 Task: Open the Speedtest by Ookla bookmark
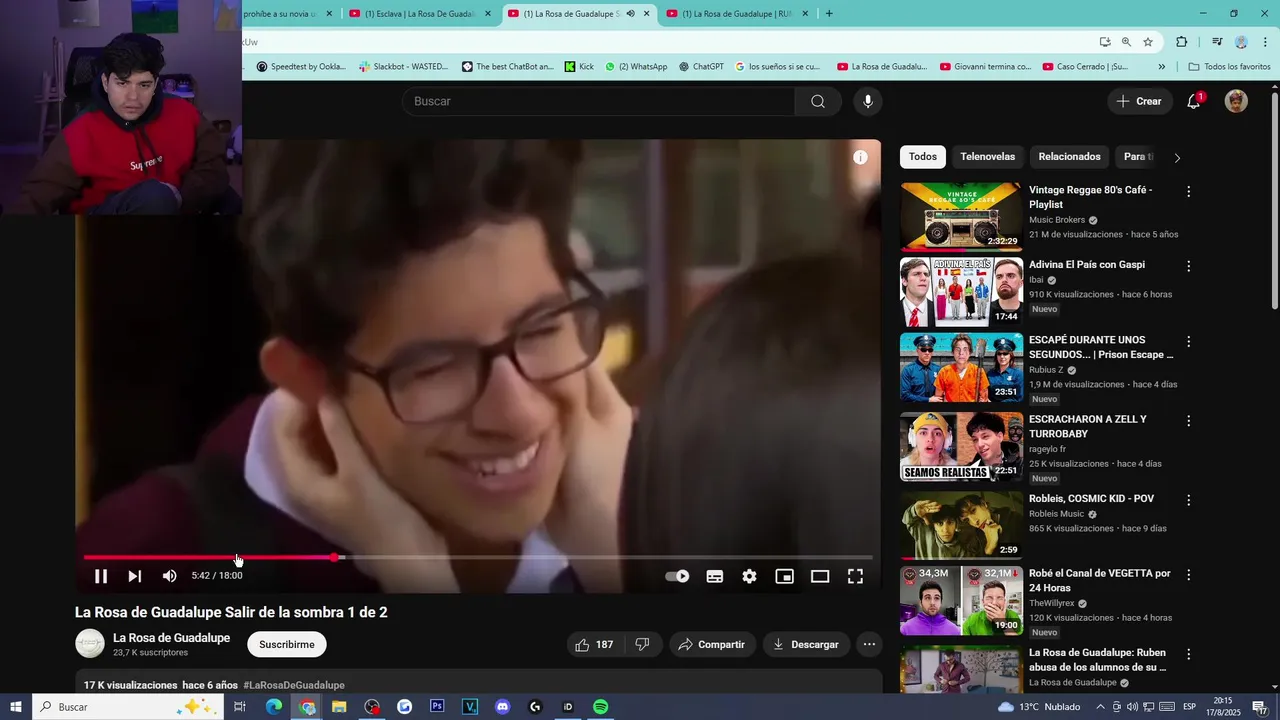coord(301,67)
